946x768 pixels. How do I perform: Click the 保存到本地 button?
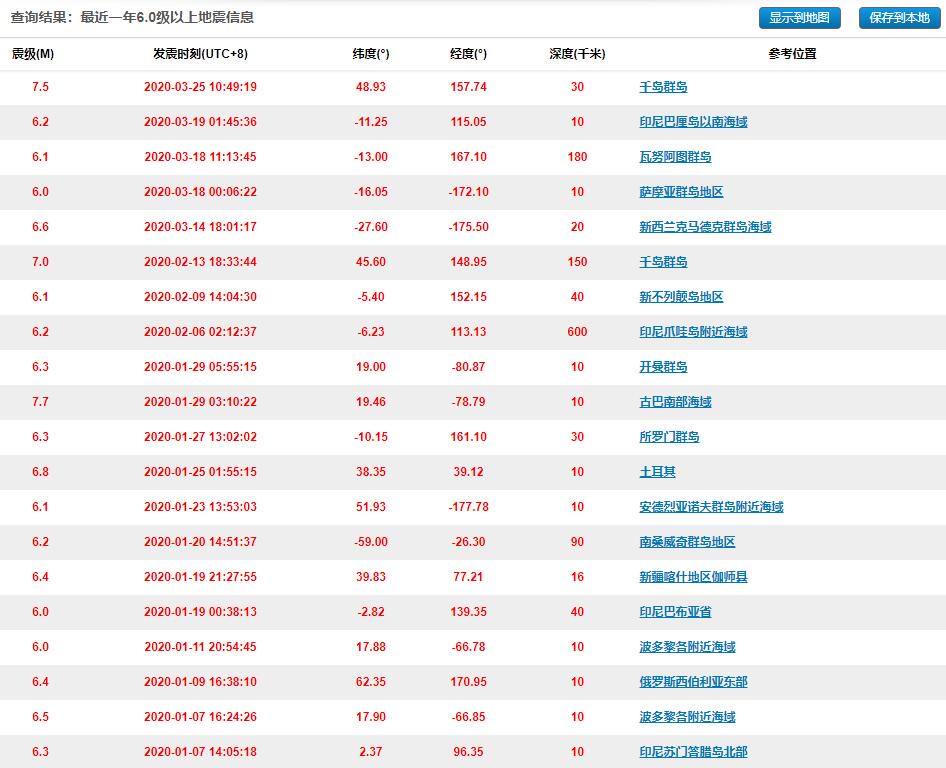(x=899, y=17)
